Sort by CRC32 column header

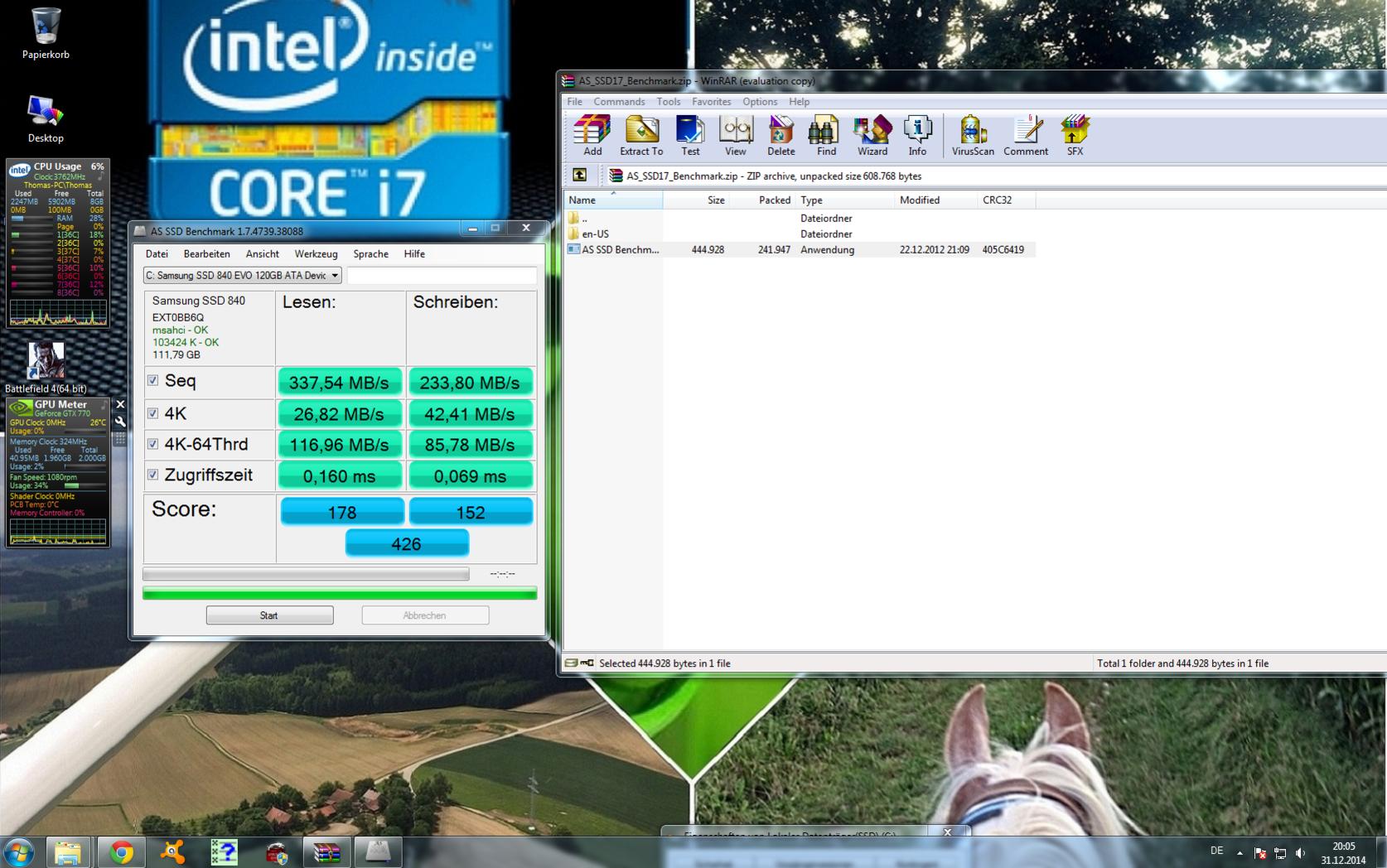pos(1006,200)
